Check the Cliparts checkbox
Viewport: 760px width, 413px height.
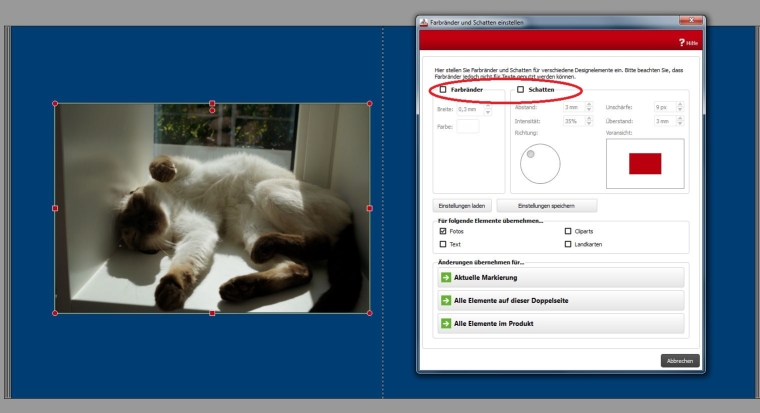[x=568, y=231]
